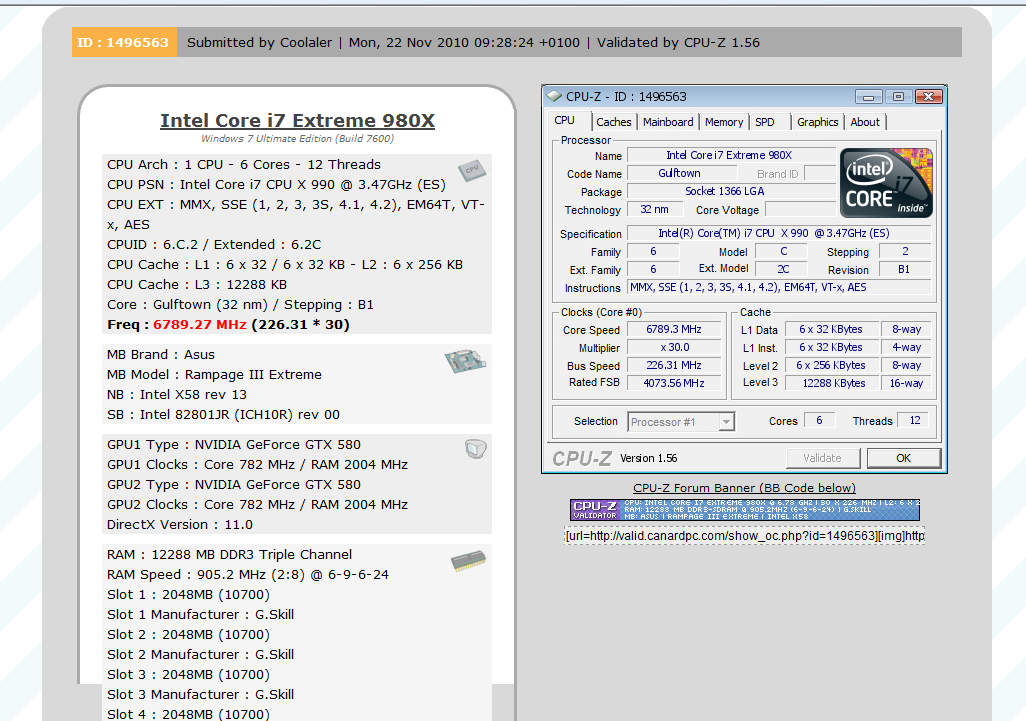Image resolution: width=1026 pixels, height=721 pixels.
Task: Click the Rated FSB value 4073.56 MHz
Action: [674, 383]
